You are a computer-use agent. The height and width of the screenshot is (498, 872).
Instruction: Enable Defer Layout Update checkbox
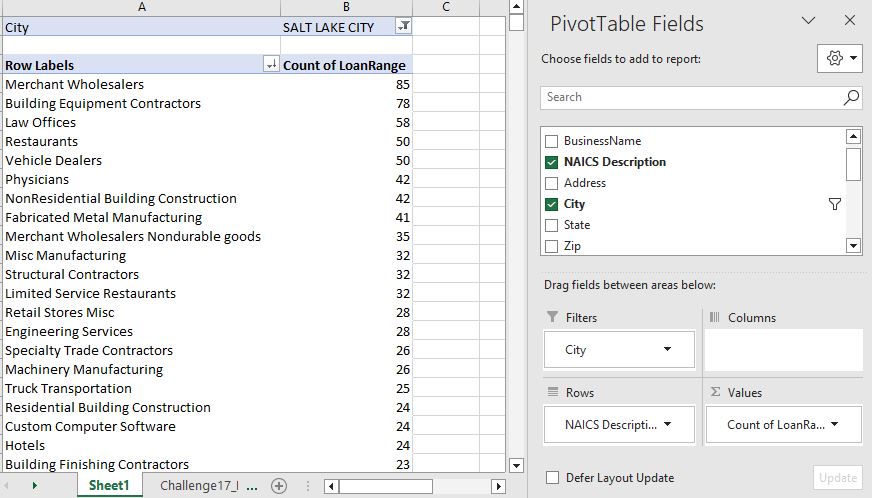point(552,477)
